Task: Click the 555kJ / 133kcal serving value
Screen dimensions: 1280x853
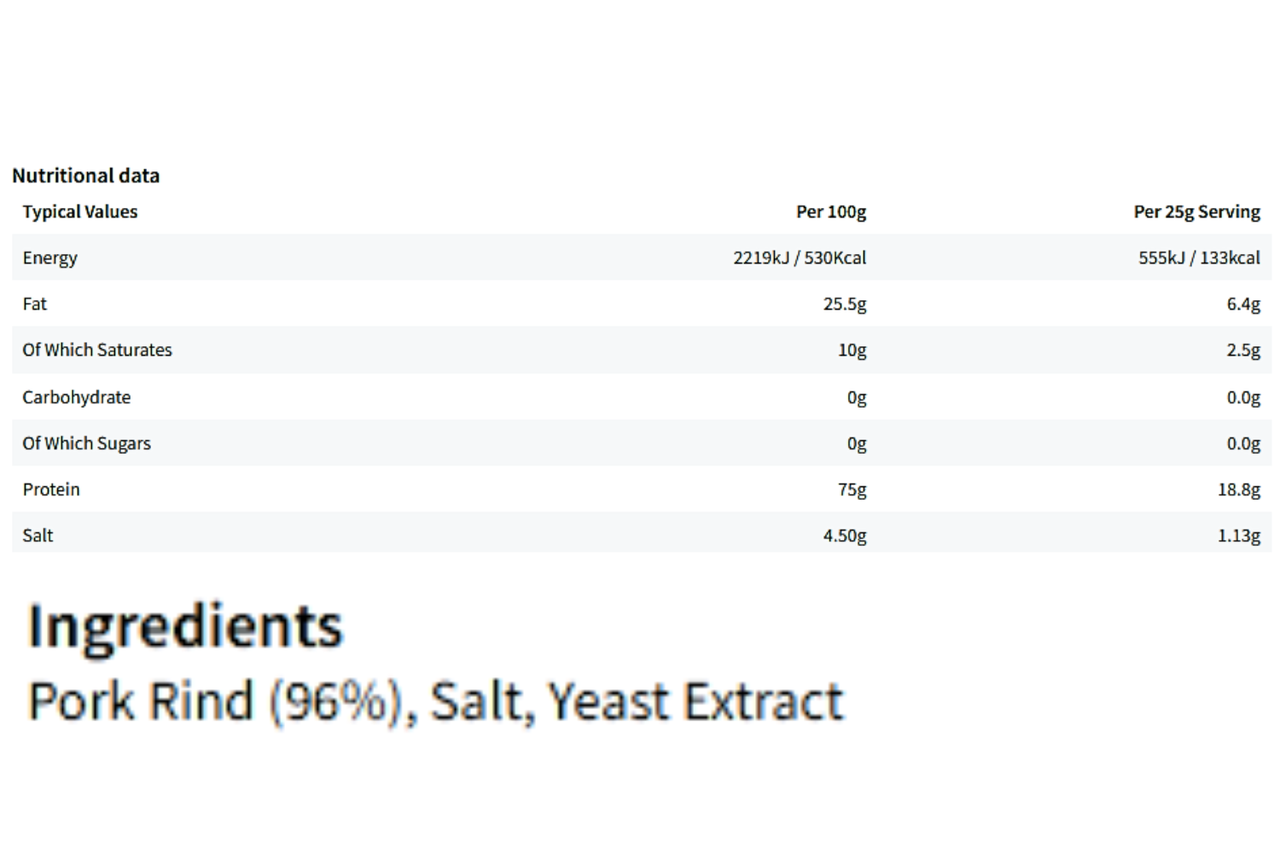Action: click(x=1199, y=258)
